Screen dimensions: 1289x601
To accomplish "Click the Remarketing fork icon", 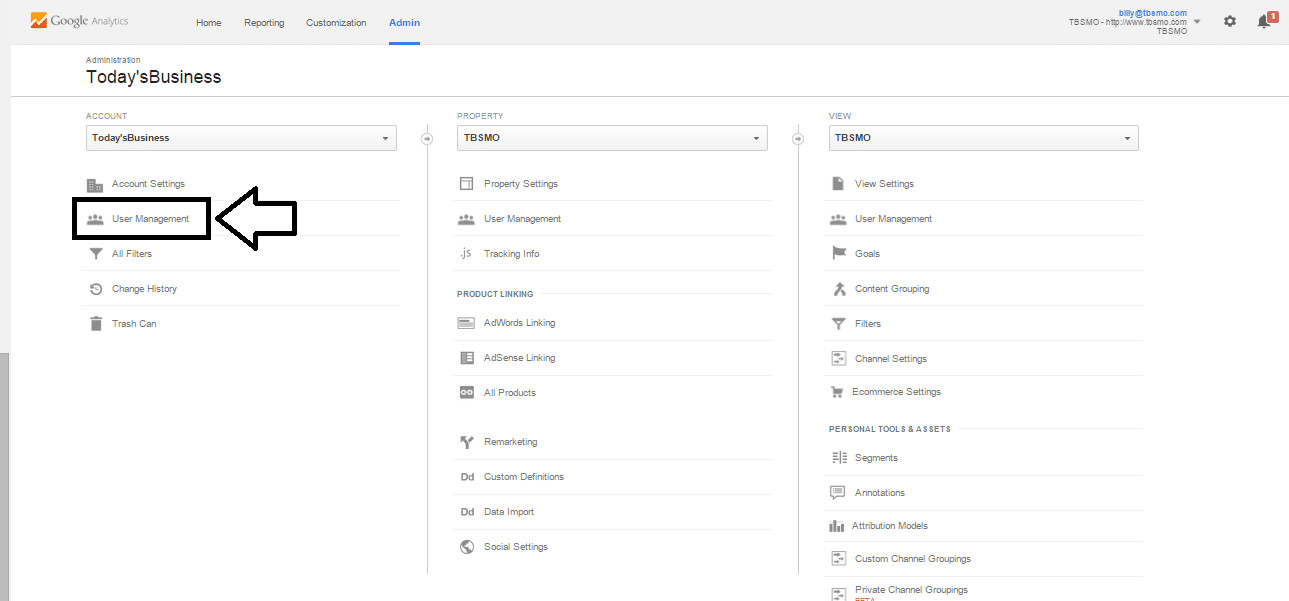I will (x=466, y=442).
